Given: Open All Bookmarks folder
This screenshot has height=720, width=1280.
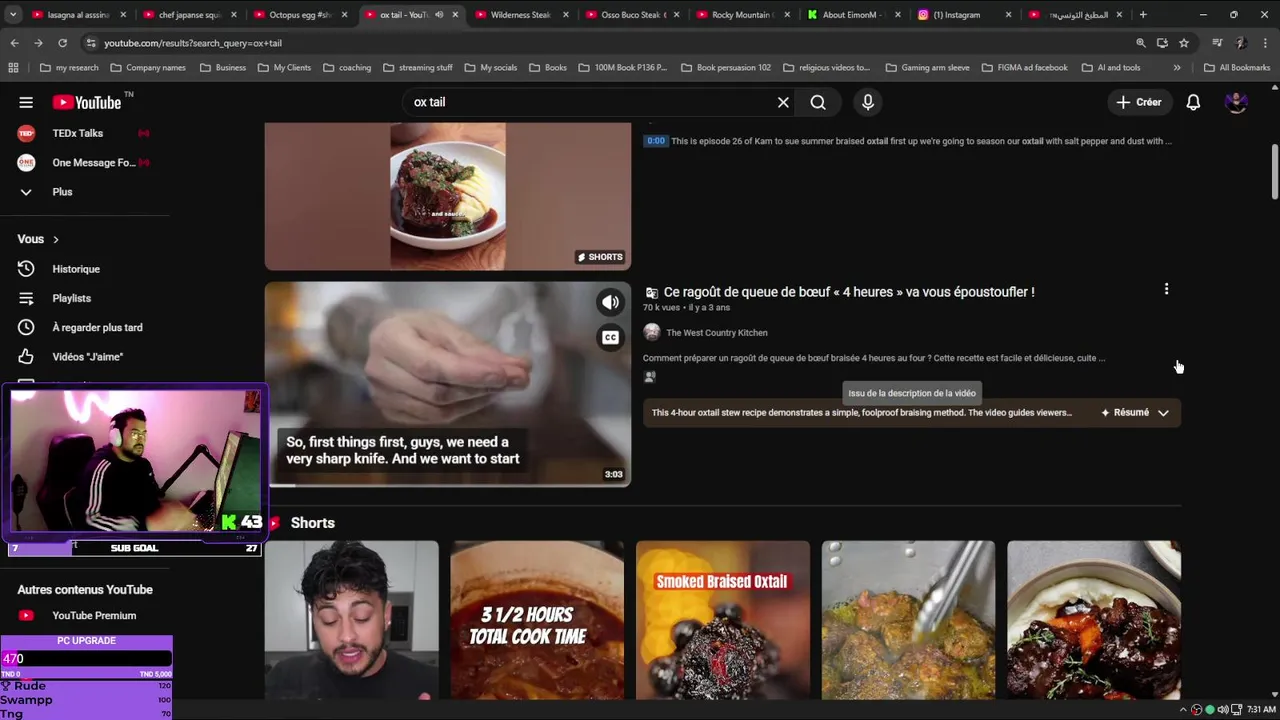Looking at the screenshot, I should click(1237, 68).
